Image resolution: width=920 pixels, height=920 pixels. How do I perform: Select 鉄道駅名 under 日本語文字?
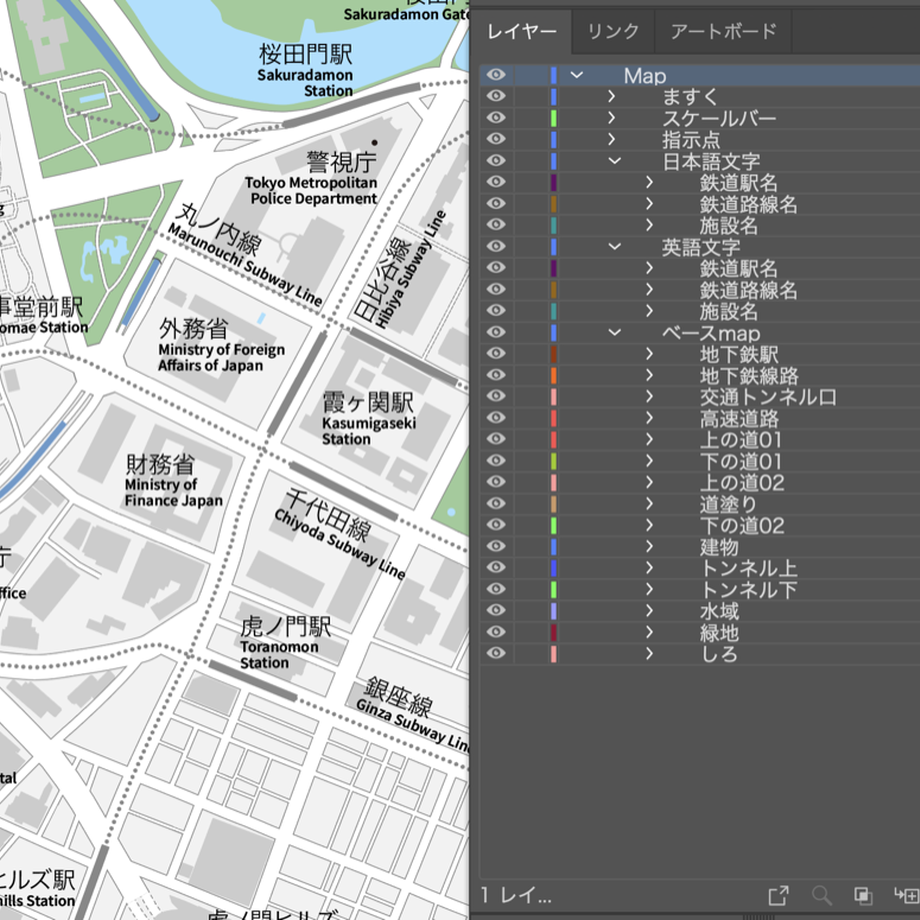[x=700, y=182]
